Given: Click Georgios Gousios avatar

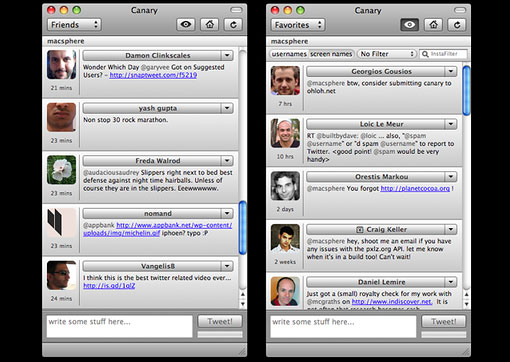Looking at the screenshot, I should (285, 81).
